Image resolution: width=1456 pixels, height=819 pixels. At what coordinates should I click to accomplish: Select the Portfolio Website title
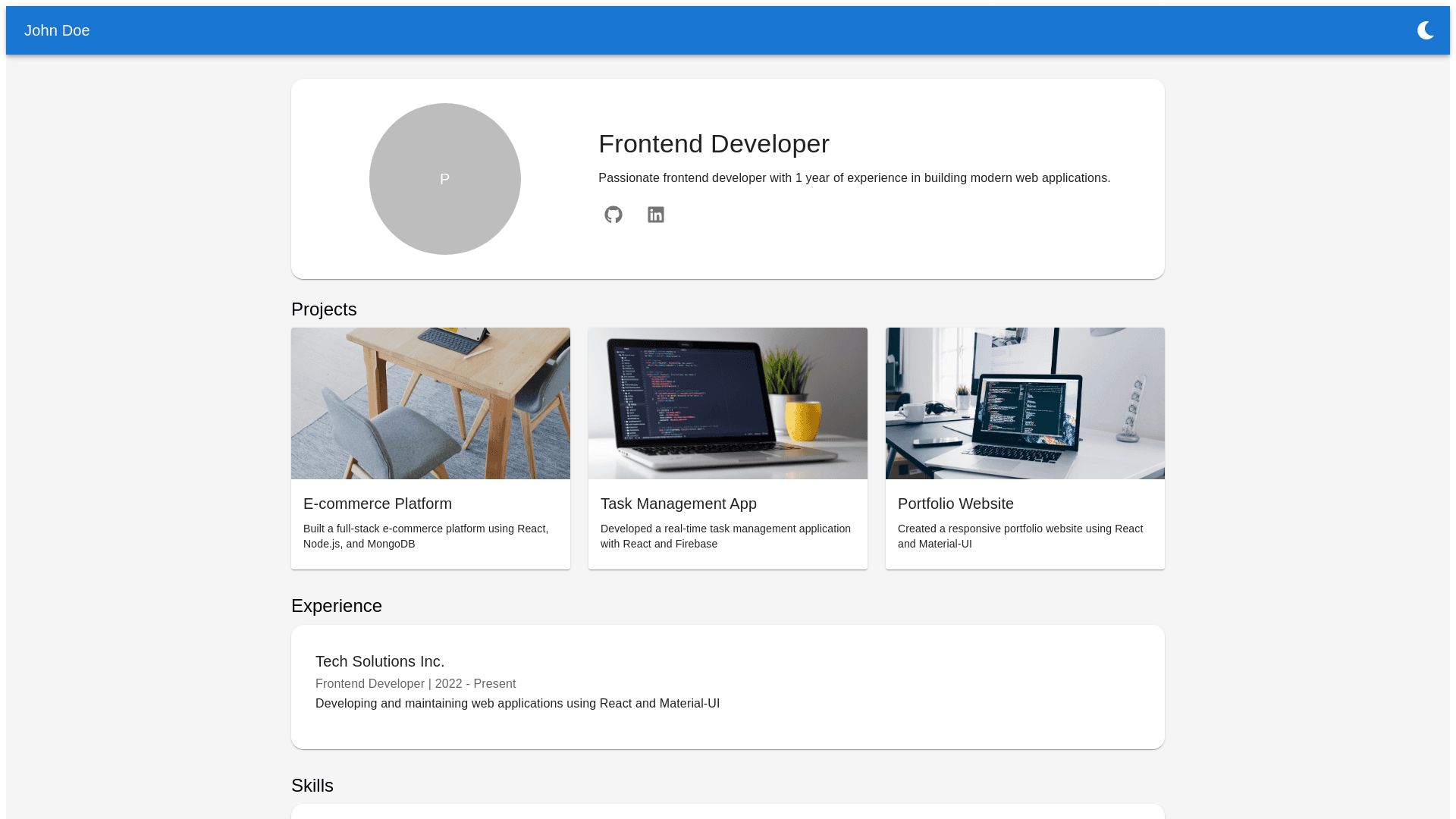click(x=955, y=504)
